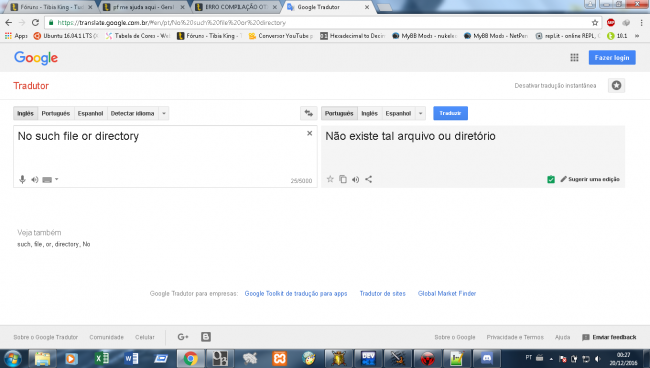Open XAMPP from the taskbar
The width and height of the screenshot is (650, 368).
[x=279, y=358]
